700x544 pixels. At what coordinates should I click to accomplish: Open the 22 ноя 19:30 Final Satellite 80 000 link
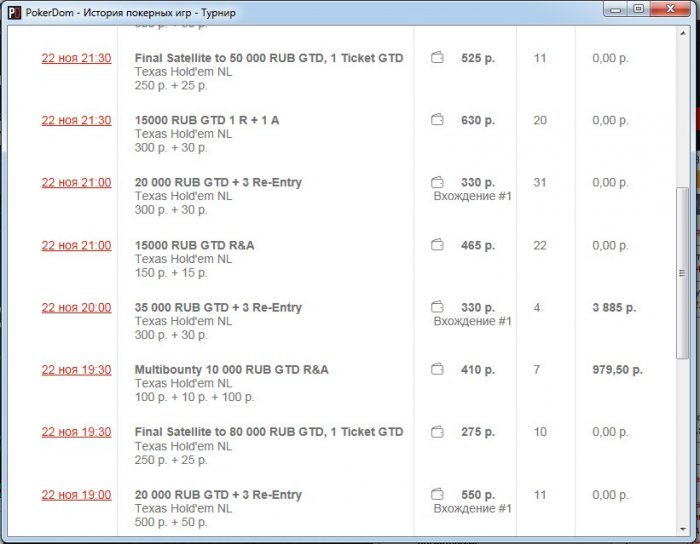click(x=76, y=432)
